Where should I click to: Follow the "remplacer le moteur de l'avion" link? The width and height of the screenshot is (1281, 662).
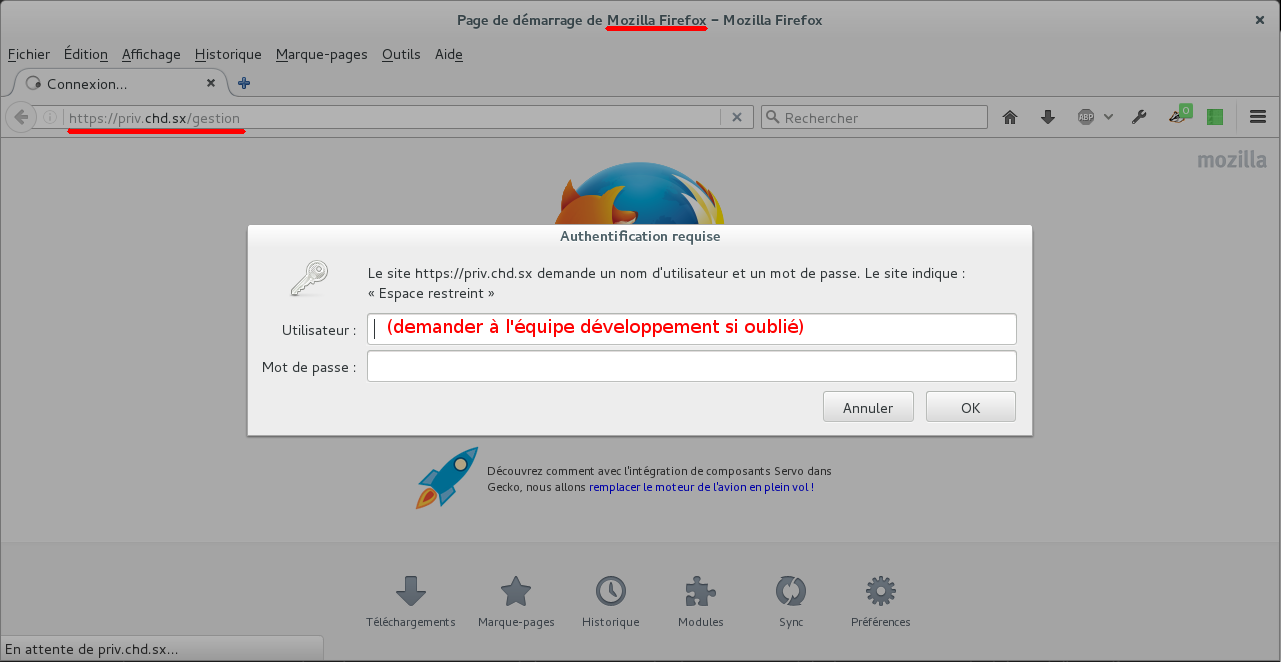[x=701, y=487]
